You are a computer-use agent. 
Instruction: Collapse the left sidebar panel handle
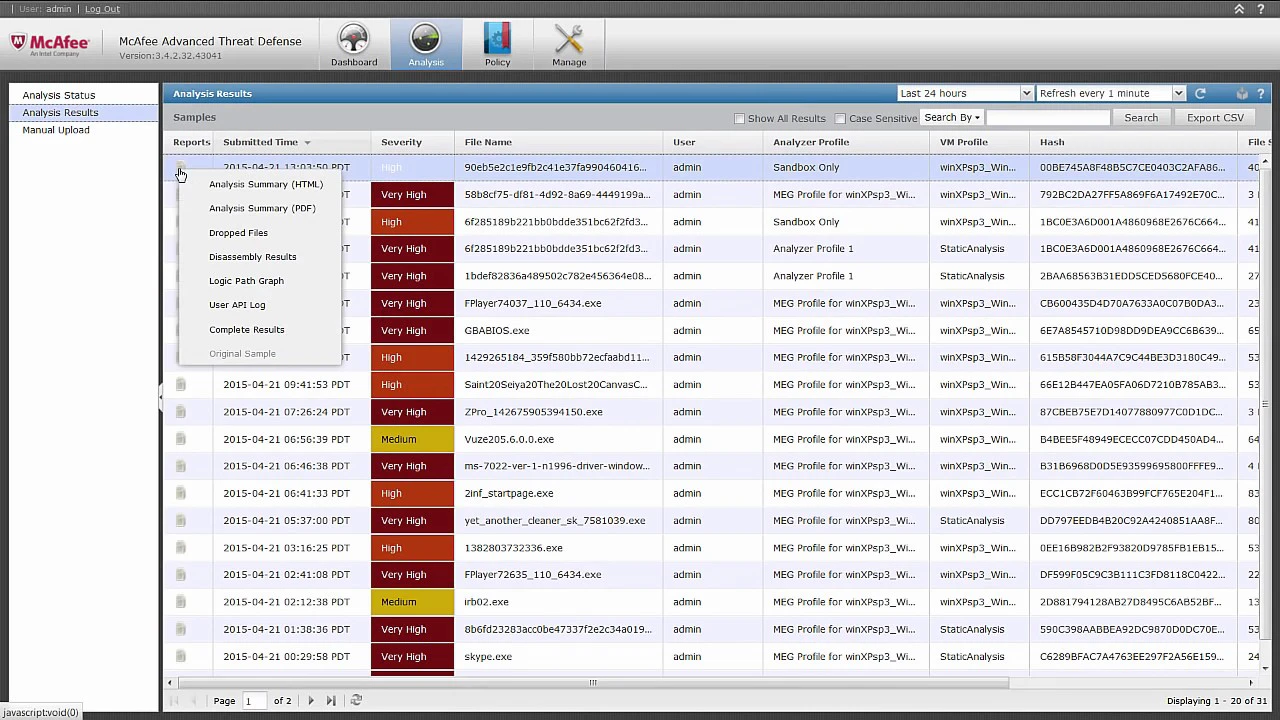tap(161, 397)
